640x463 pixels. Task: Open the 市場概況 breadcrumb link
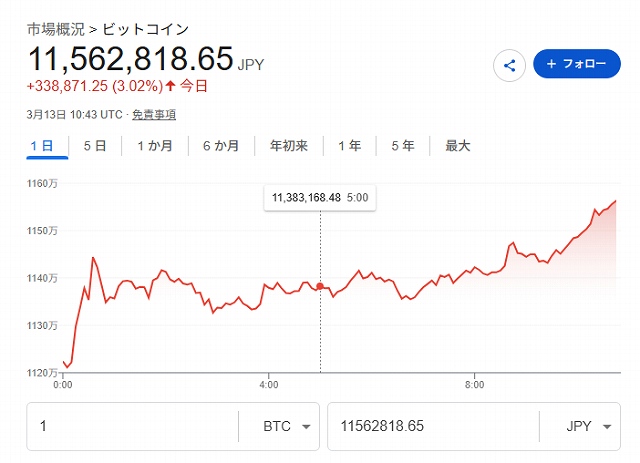[54, 28]
